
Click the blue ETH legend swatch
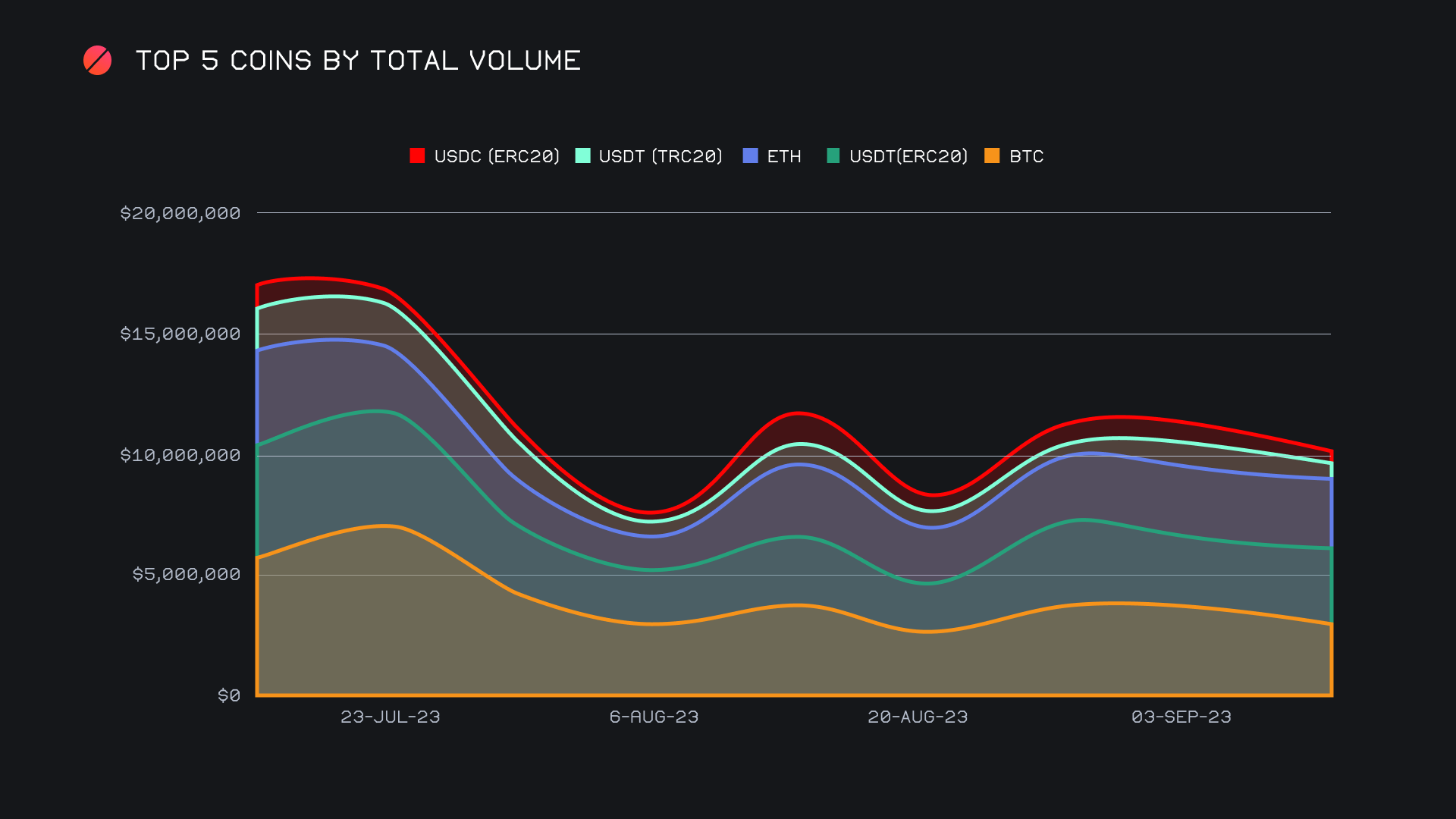750,155
